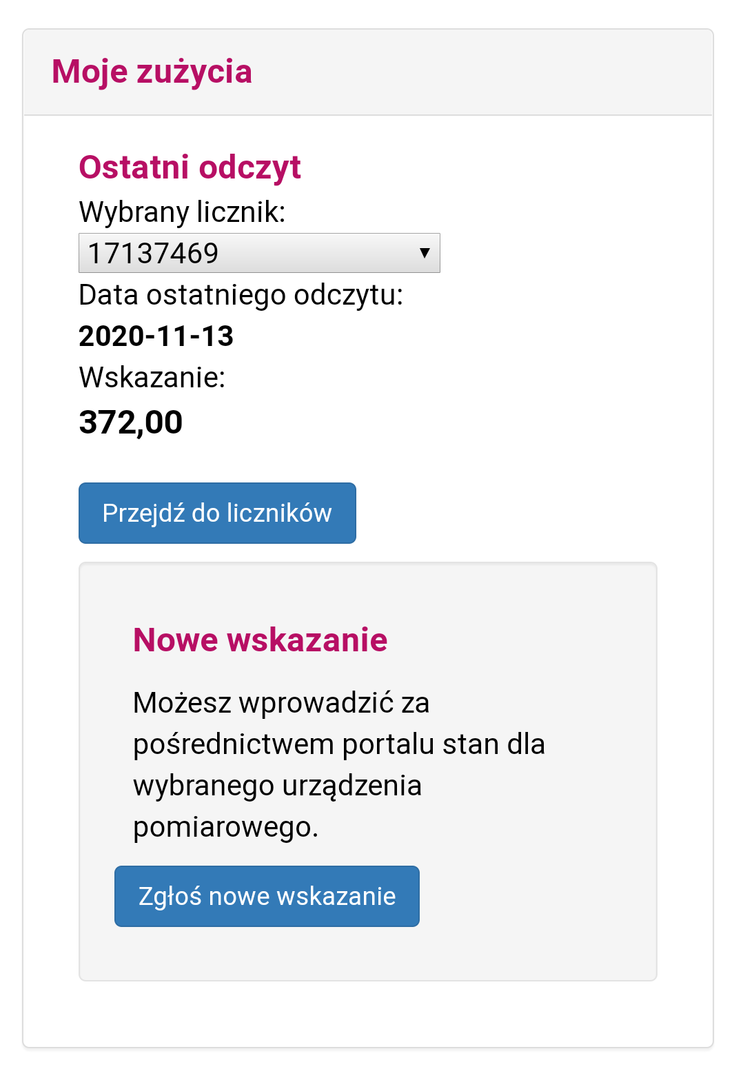Click the text line pośrednictwem portalu stan dla
Viewport: 734px width, 1080px height.
(x=339, y=745)
